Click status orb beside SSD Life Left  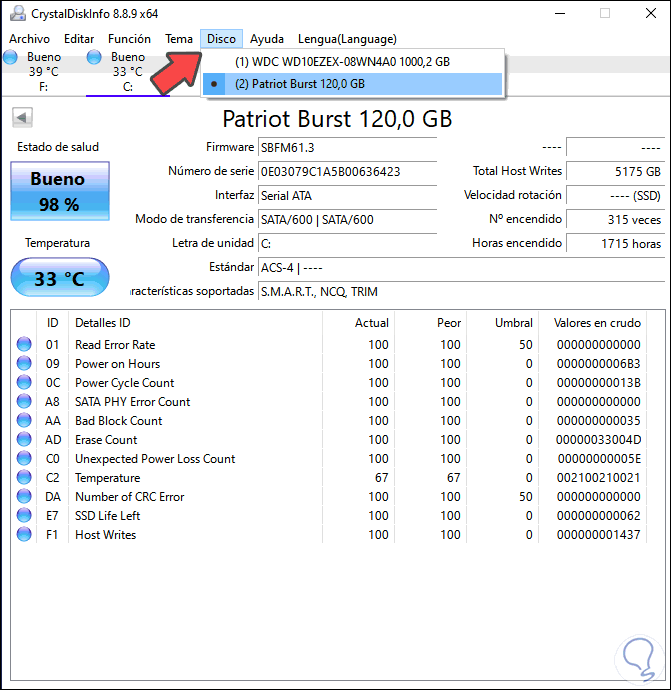(x=24, y=515)
